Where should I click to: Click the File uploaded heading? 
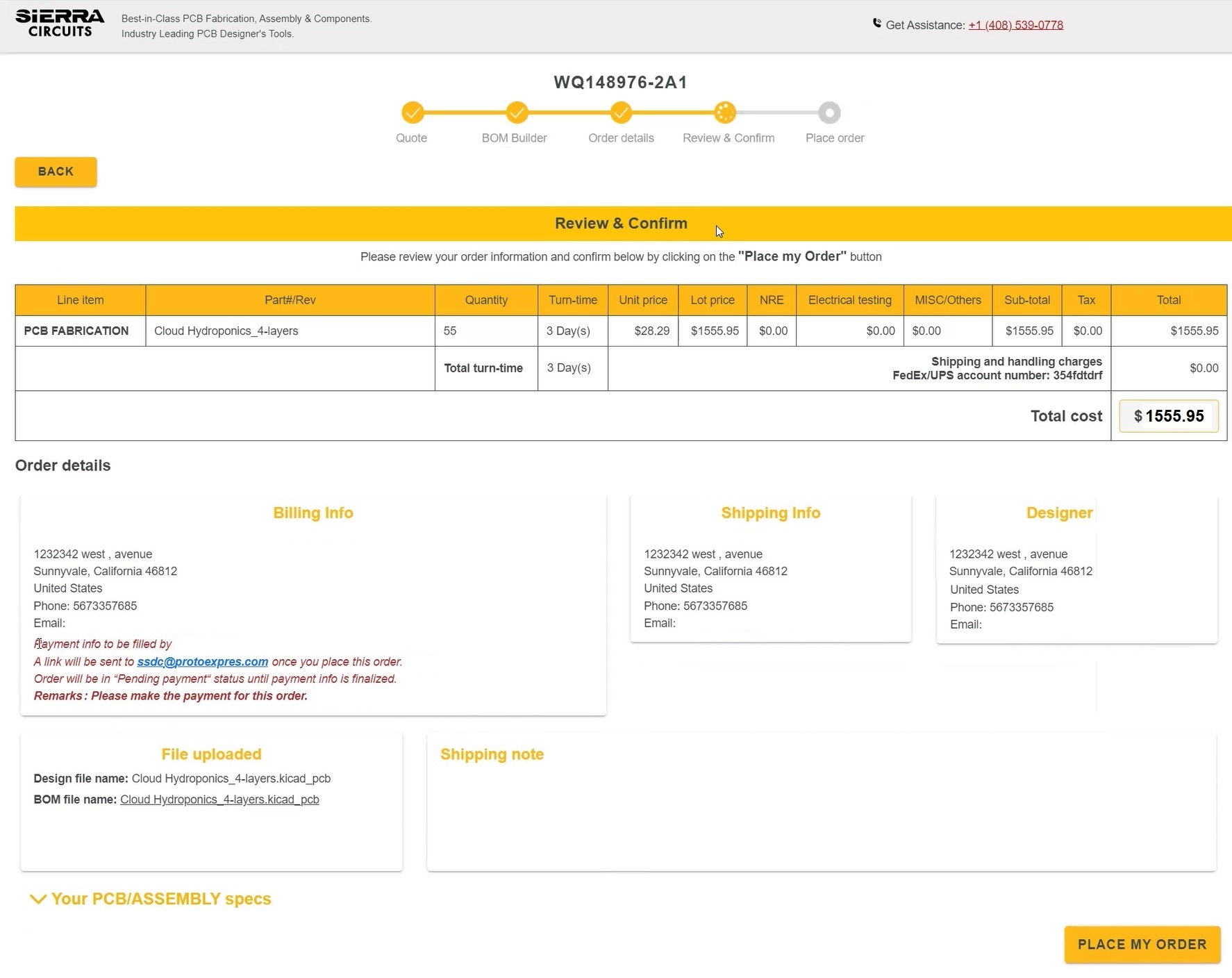212,754
